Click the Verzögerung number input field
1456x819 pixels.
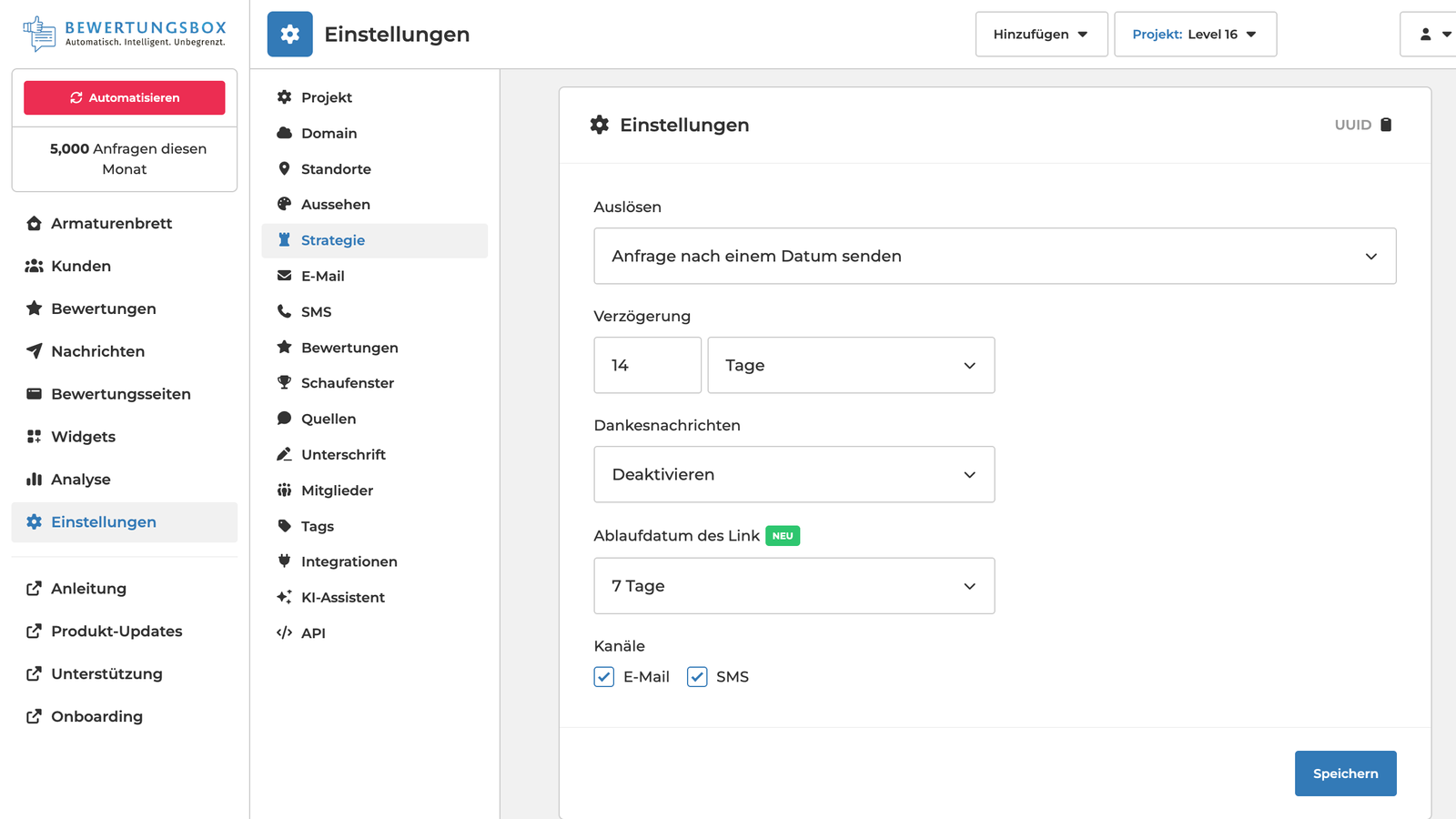coord(647,365)
